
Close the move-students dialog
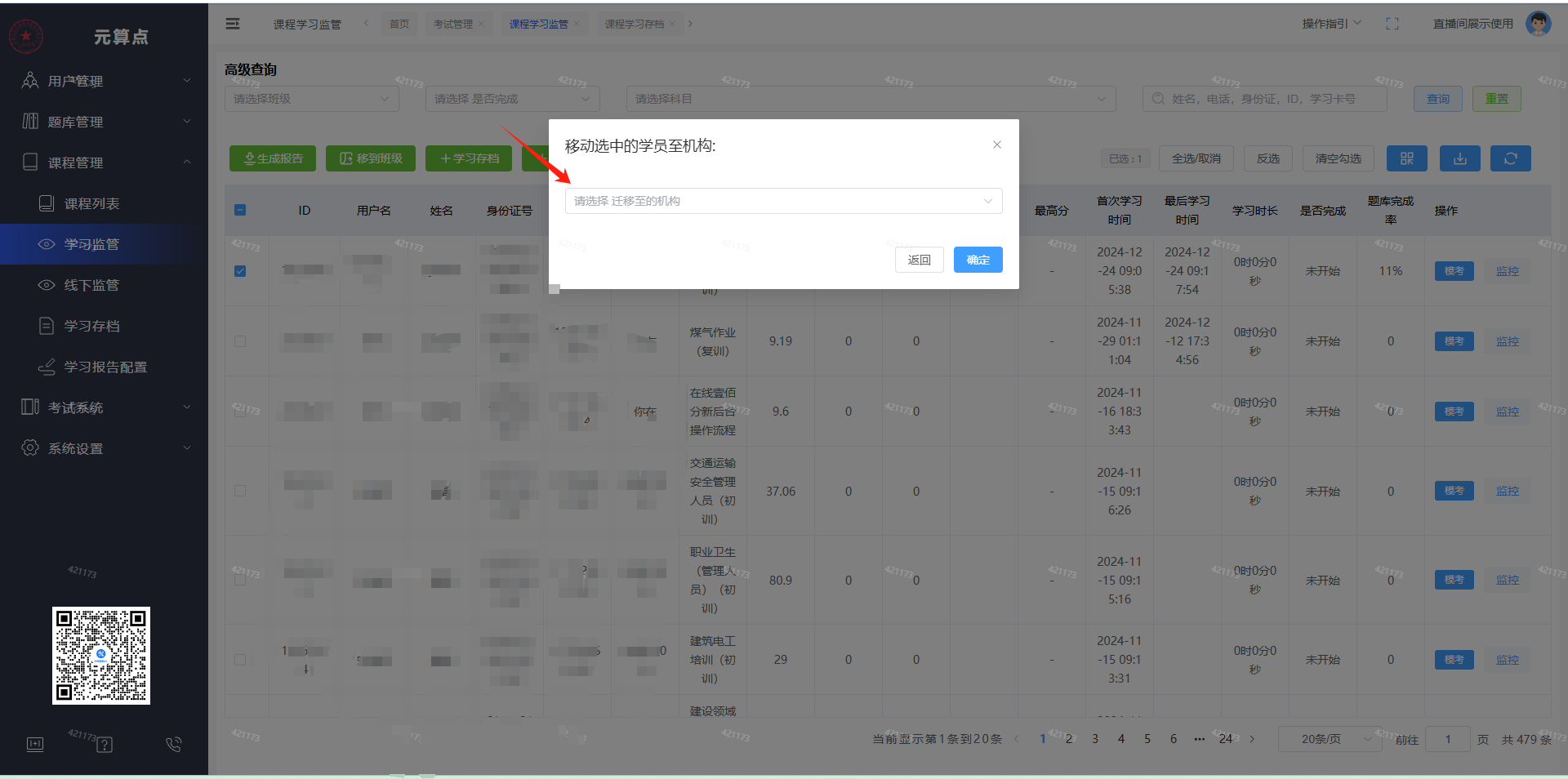997,145
